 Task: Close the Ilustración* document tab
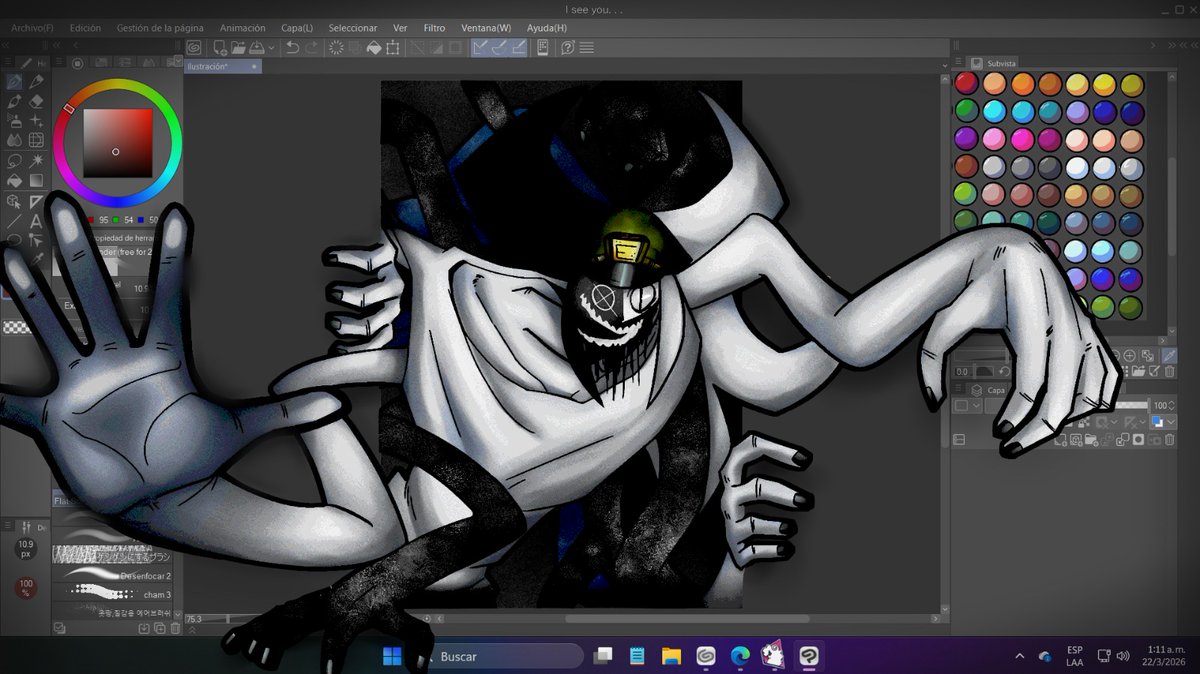pos(254,66)
